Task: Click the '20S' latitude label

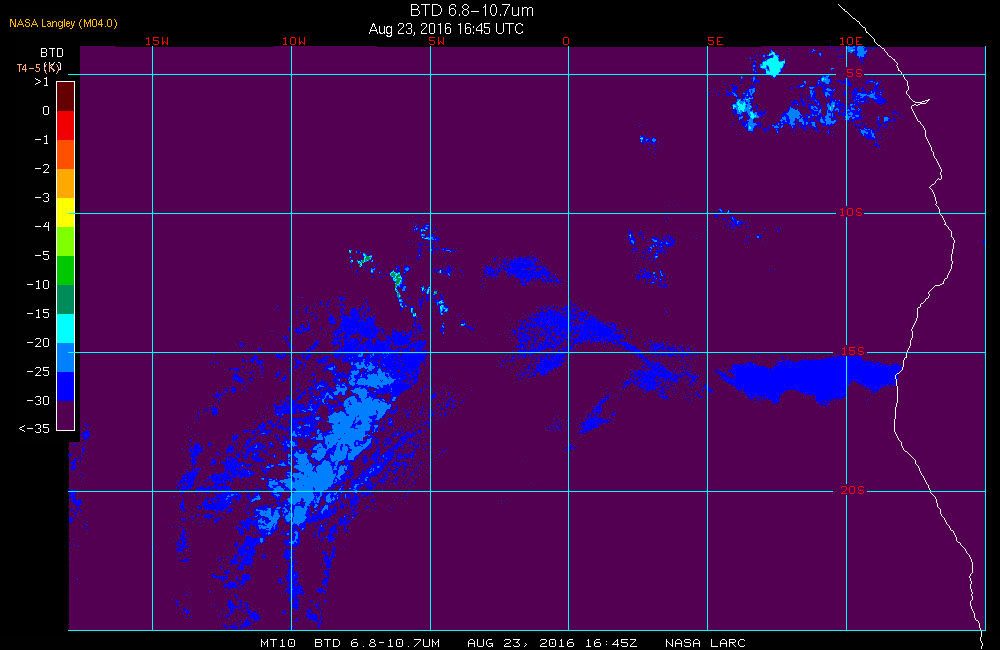Action: point(853,490)
